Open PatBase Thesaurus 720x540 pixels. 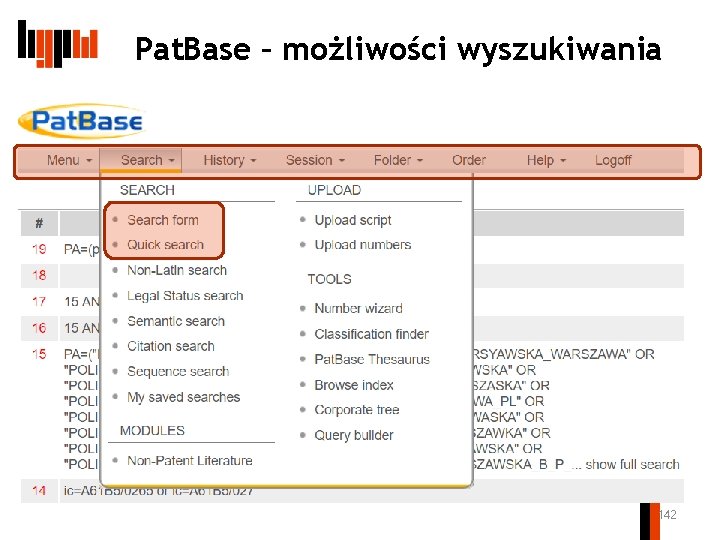click(x=372, y=359)
